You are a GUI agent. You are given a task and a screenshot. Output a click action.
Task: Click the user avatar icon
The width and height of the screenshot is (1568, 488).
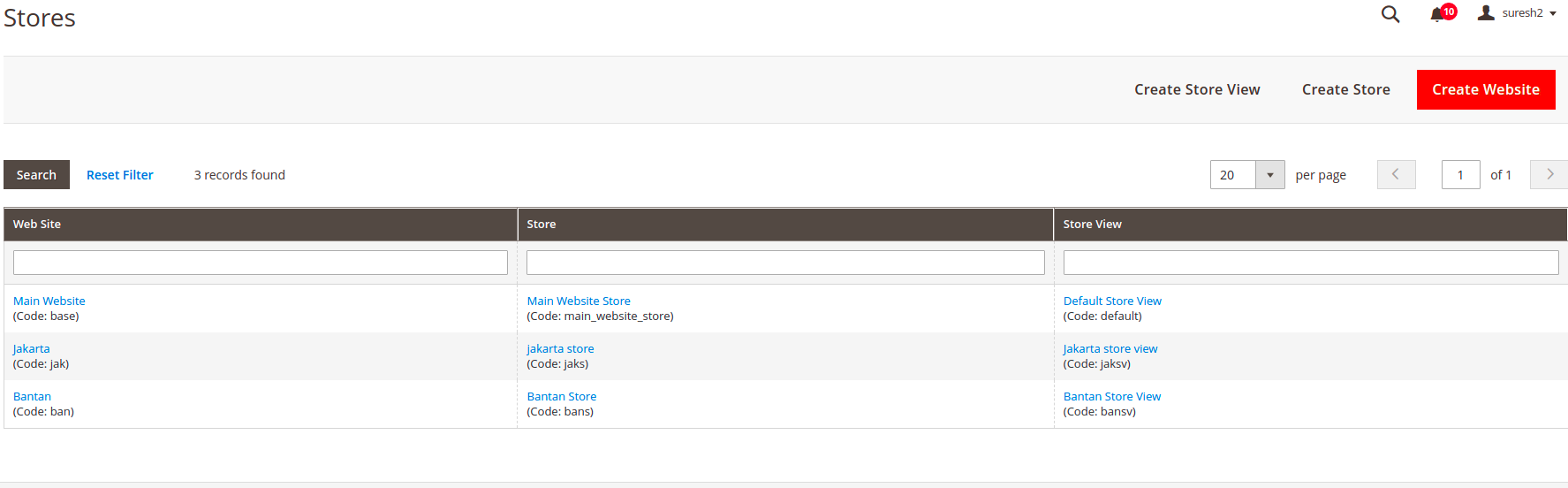tap(1486, 12)
